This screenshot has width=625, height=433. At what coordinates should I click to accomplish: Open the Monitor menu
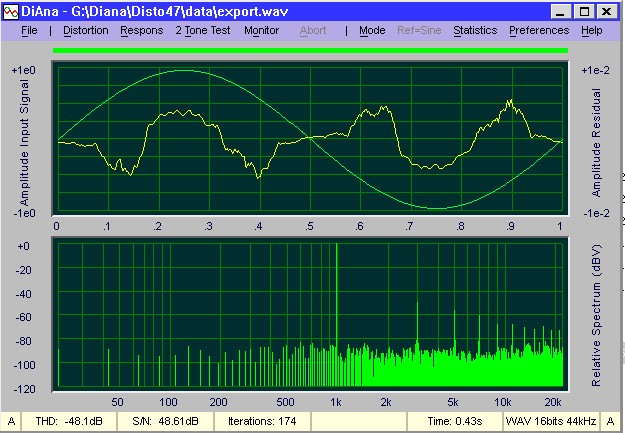tap(261, 30)
